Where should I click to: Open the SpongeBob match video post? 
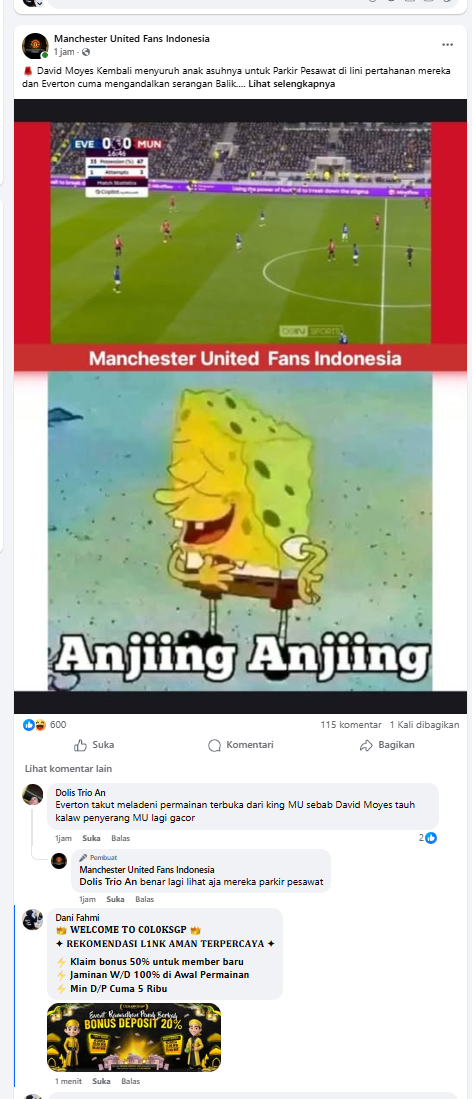click(x=241, y=407)
